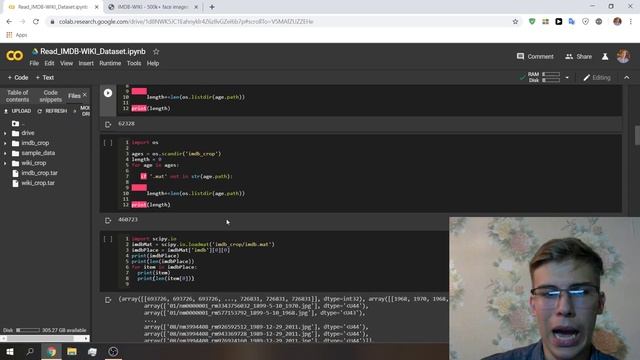Open the Colab logo home
640x360 pixels.
click(15, 56)
